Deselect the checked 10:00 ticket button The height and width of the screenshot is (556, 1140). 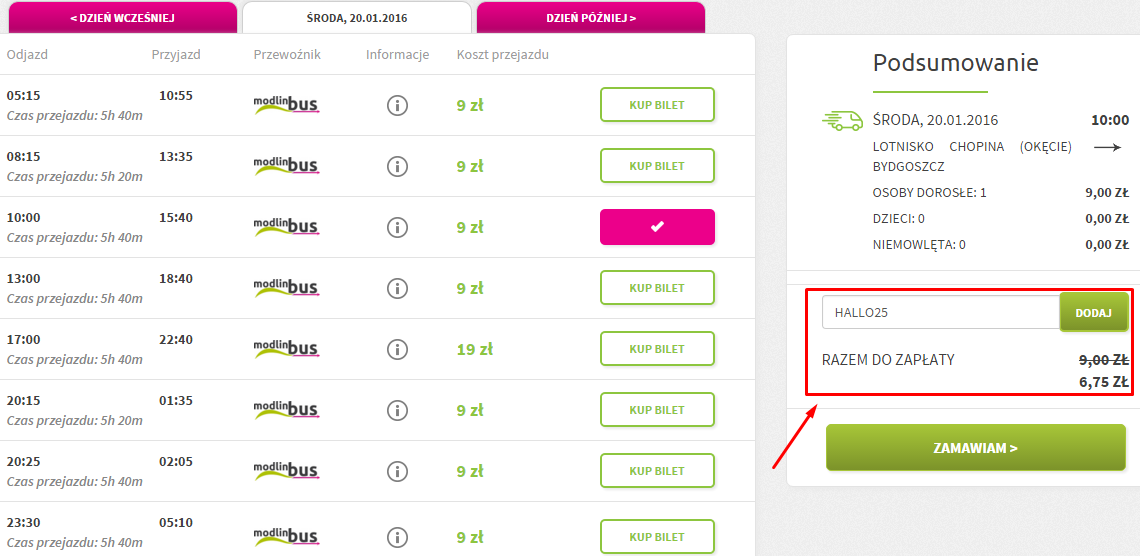click(x=657, y=227)
